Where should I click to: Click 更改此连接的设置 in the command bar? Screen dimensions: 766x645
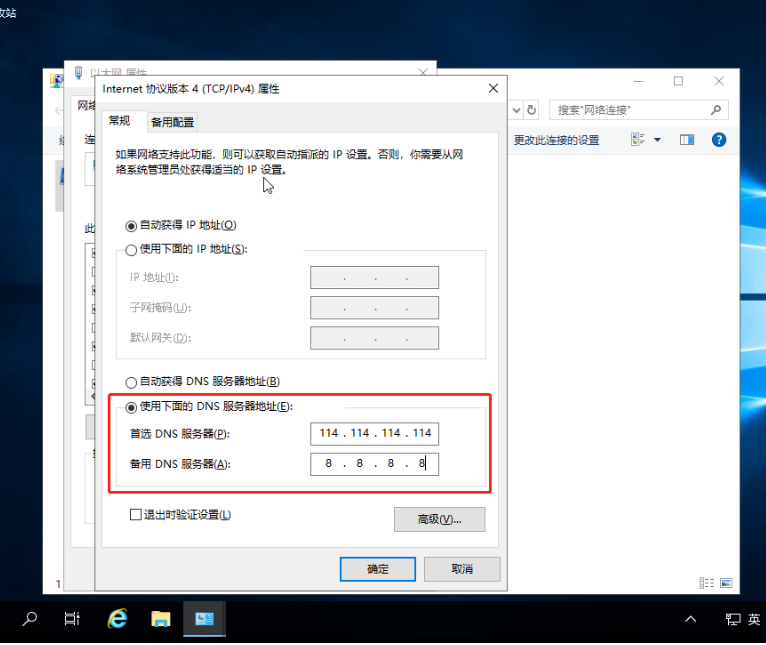[556, 140]
